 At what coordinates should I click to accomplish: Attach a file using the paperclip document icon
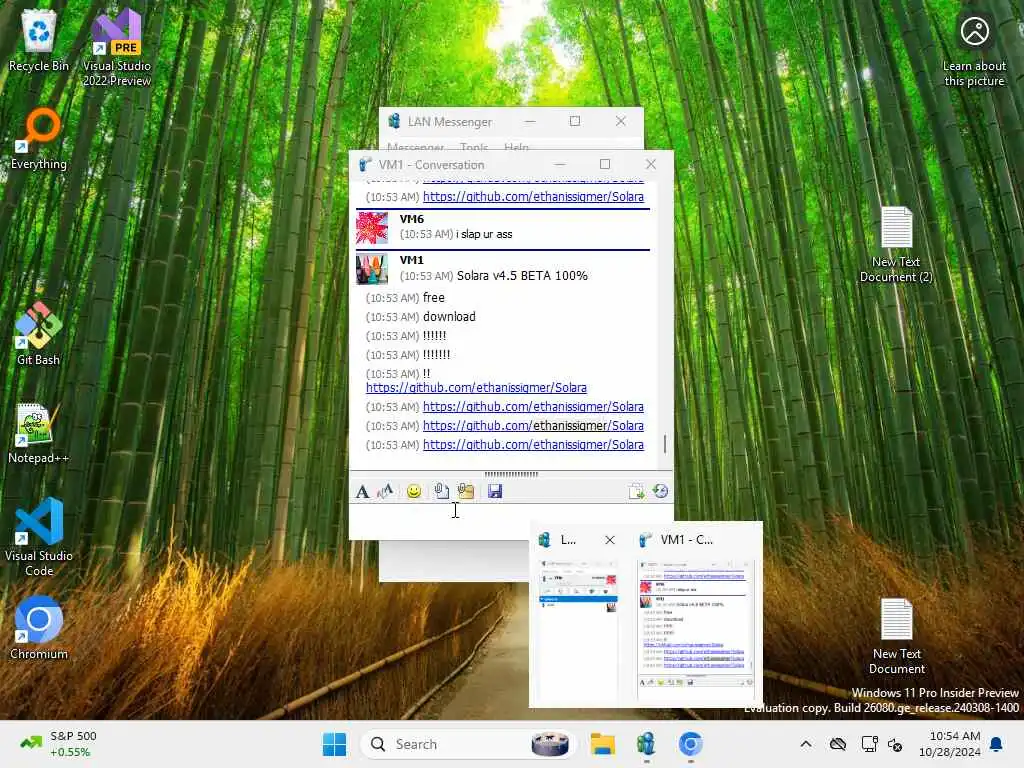(441, 491)
